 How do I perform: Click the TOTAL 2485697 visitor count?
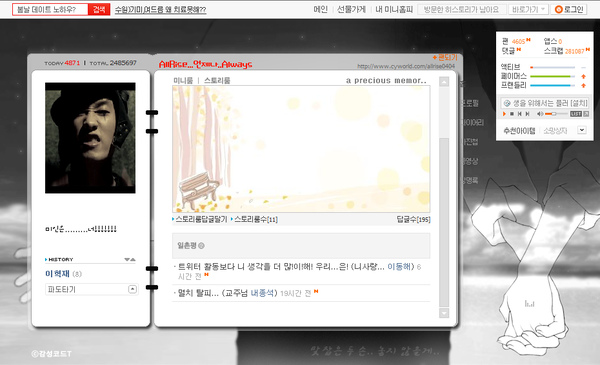click(113, 63)
